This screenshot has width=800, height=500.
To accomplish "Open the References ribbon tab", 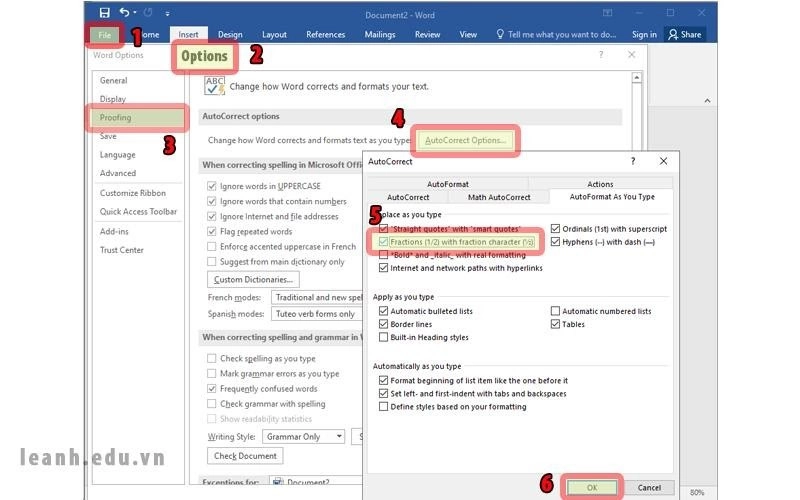I will coord(326,34).
